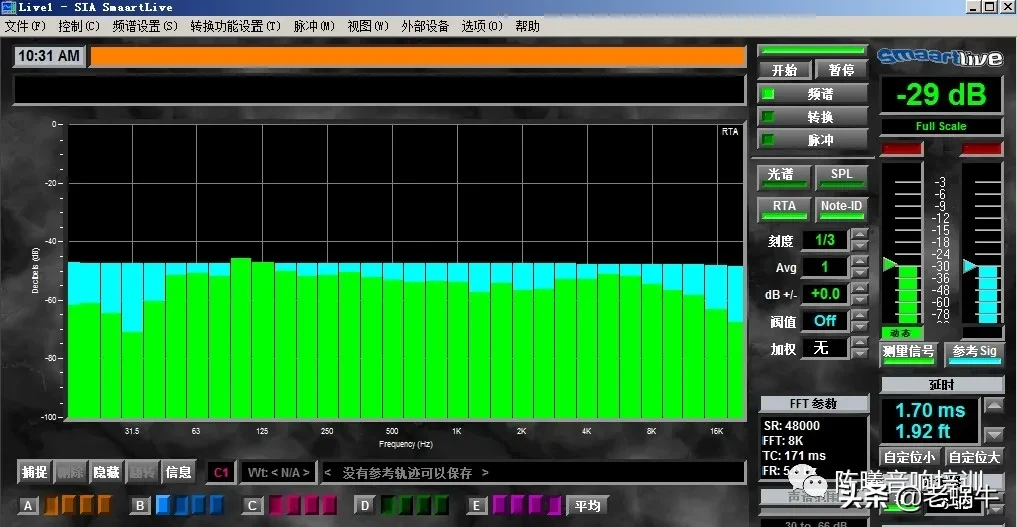
Task: Increase the dB +/- offset
Action: point(859,288)
